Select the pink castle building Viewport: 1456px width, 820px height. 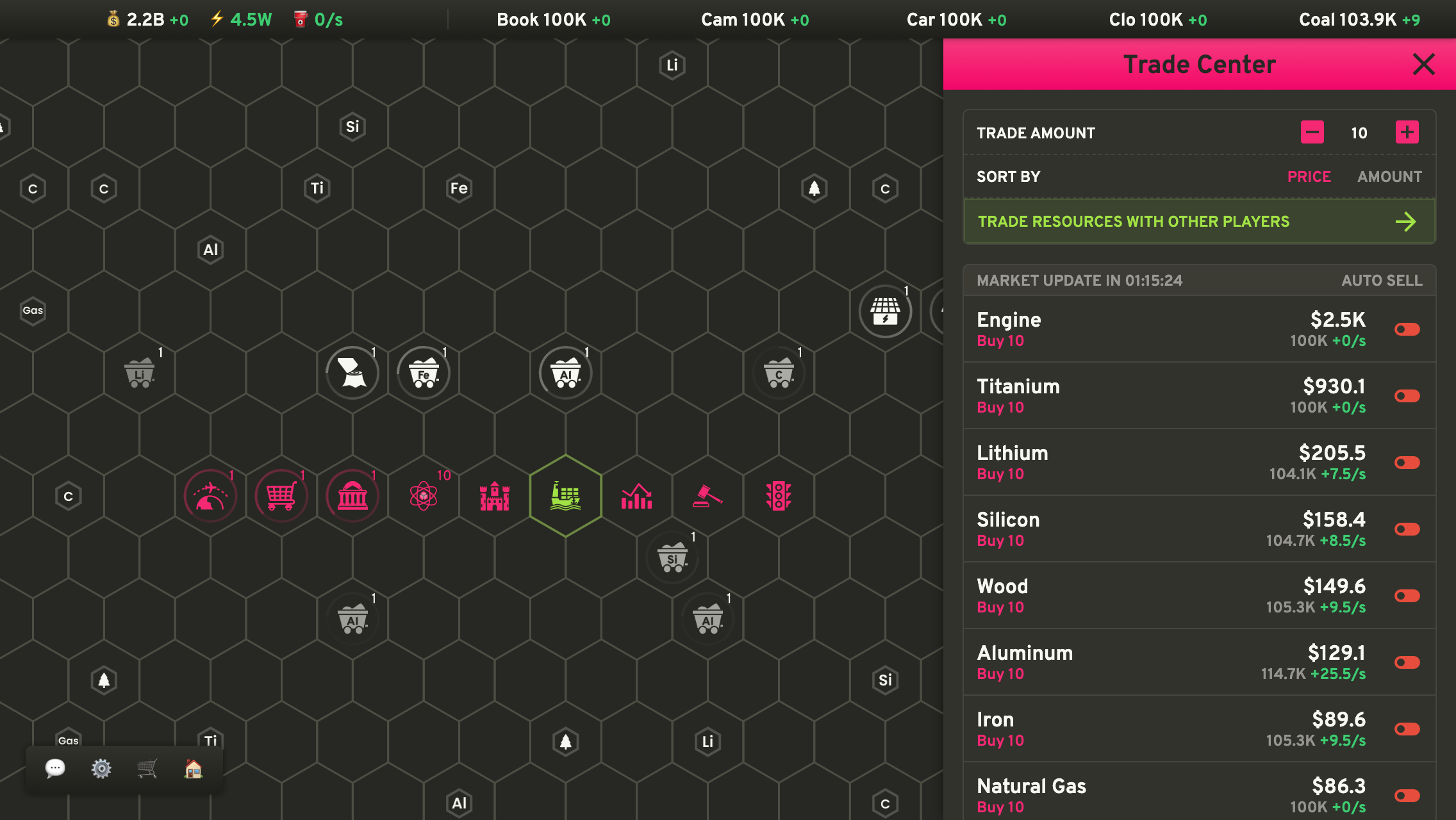pos(495,496)
